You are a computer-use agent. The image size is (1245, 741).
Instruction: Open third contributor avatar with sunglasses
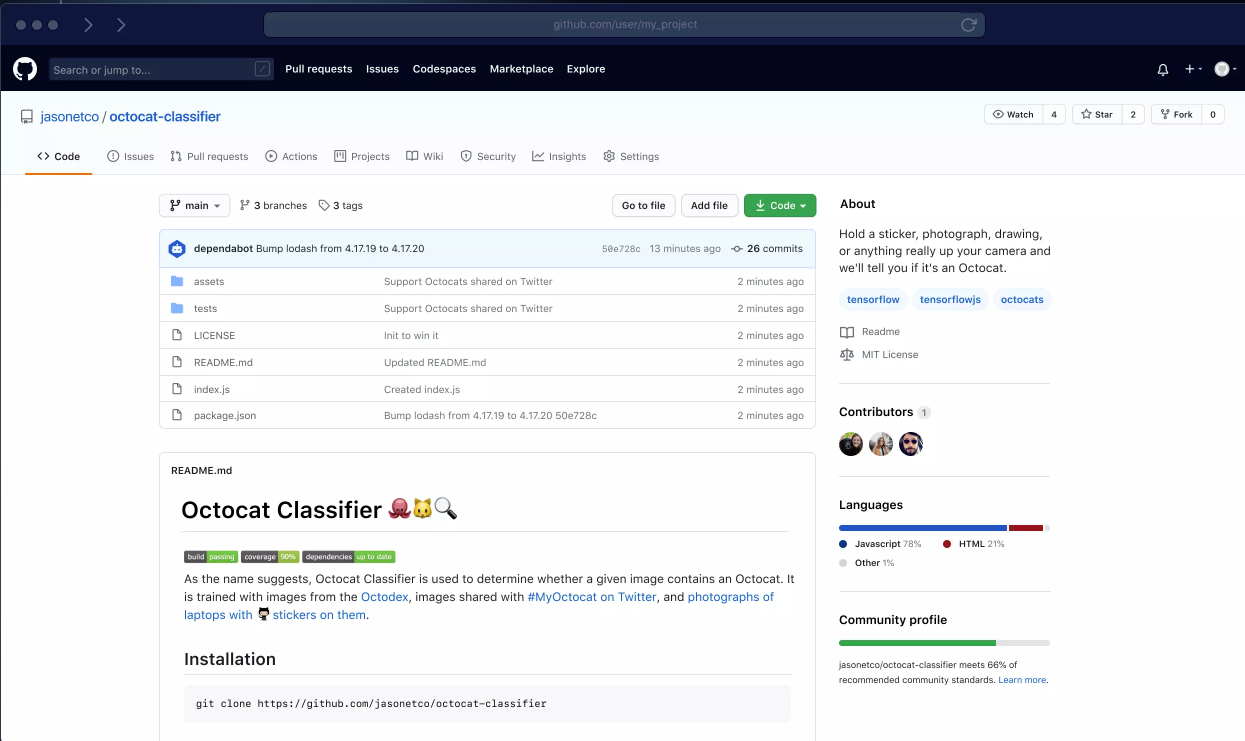(910, 444)
